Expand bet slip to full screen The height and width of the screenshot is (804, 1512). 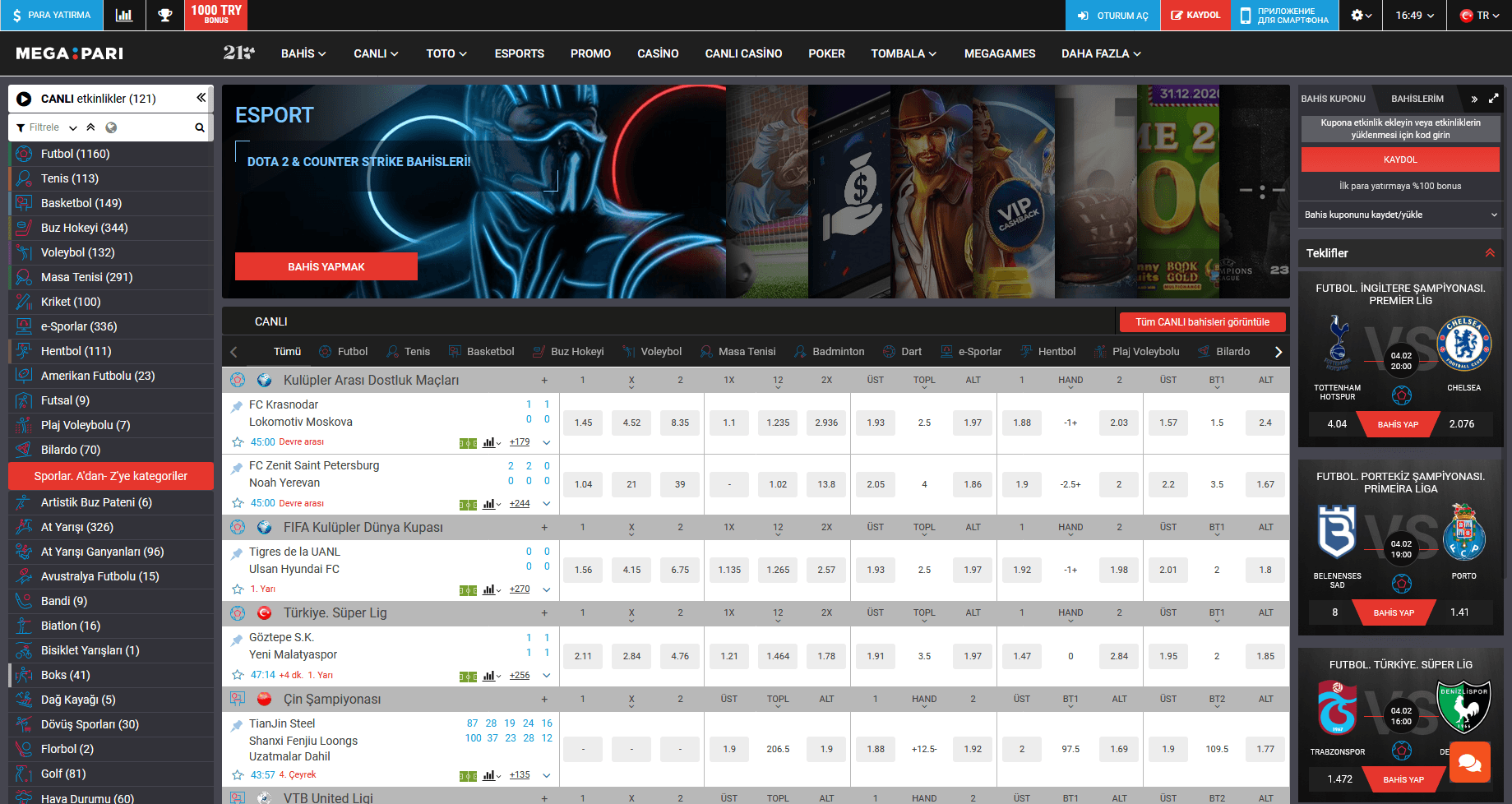coord(1493,98)
